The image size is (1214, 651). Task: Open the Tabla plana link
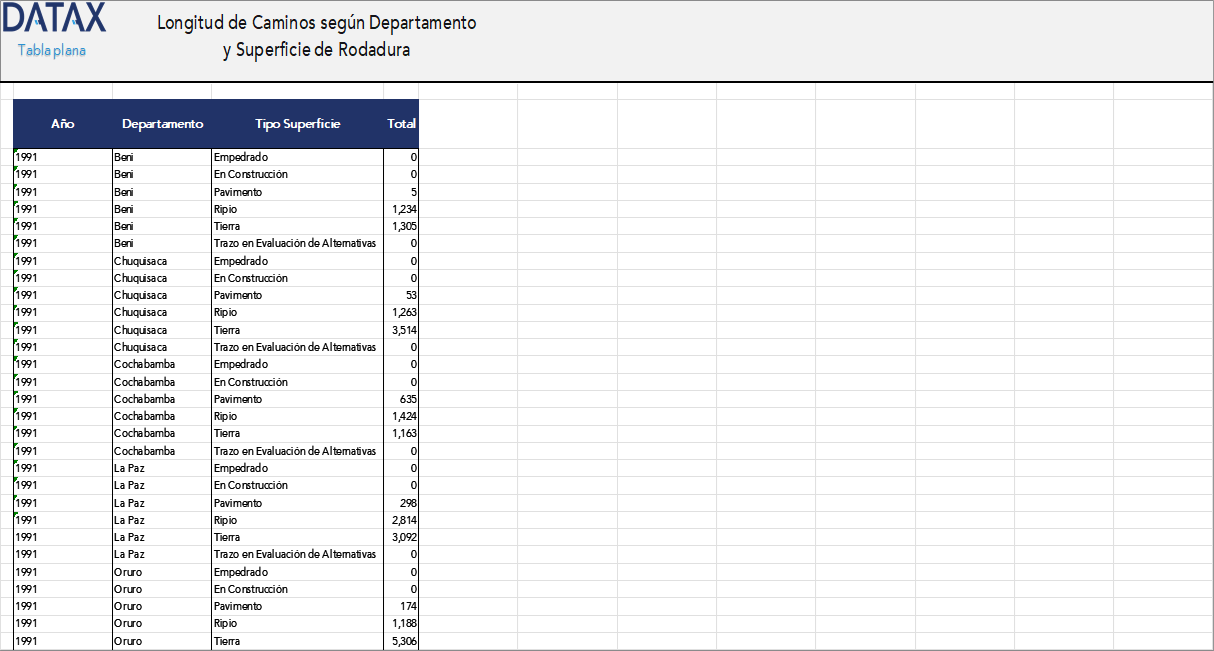52,50
